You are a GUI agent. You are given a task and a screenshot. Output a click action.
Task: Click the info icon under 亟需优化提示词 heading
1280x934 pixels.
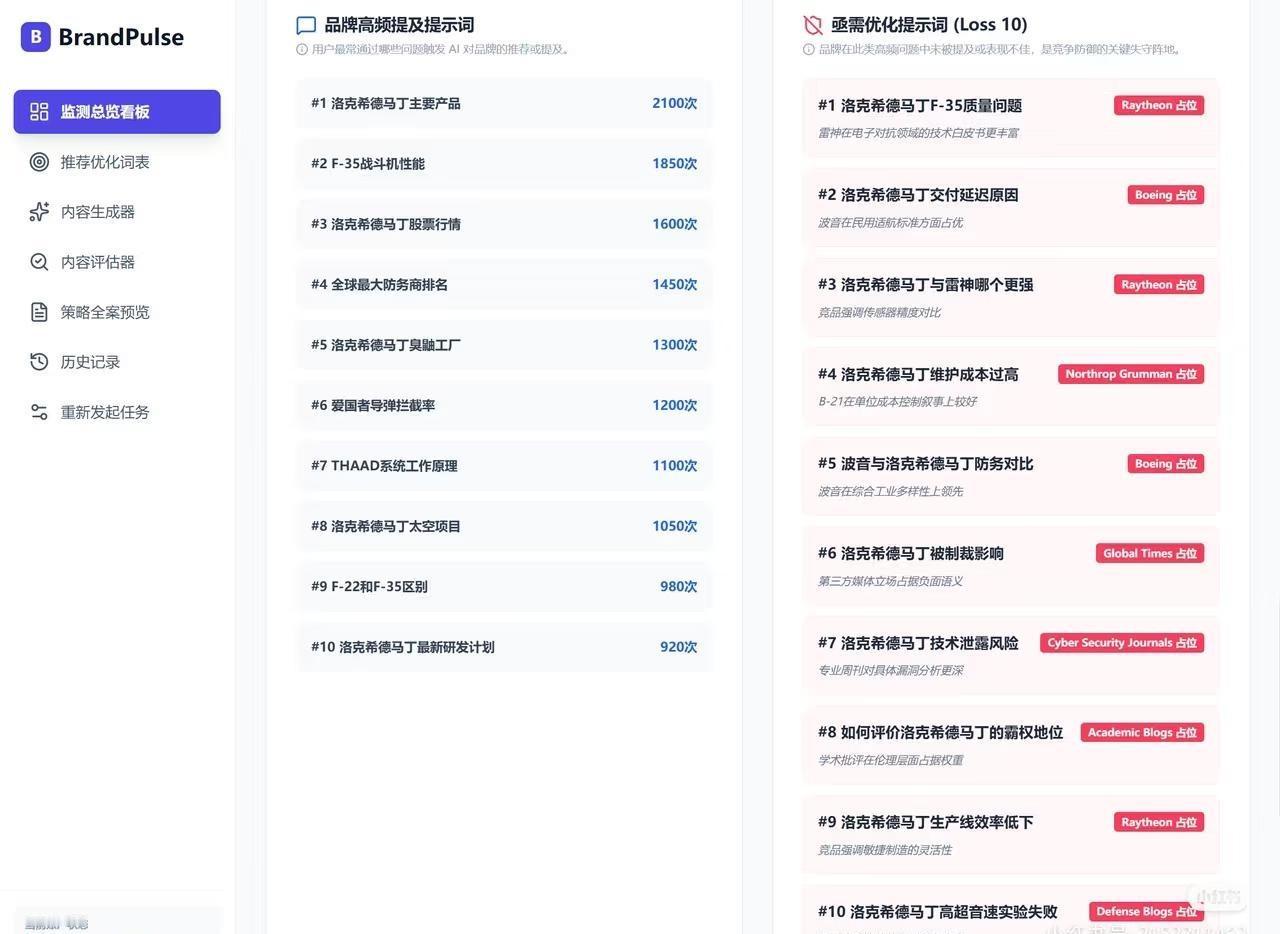pos(808,49)
